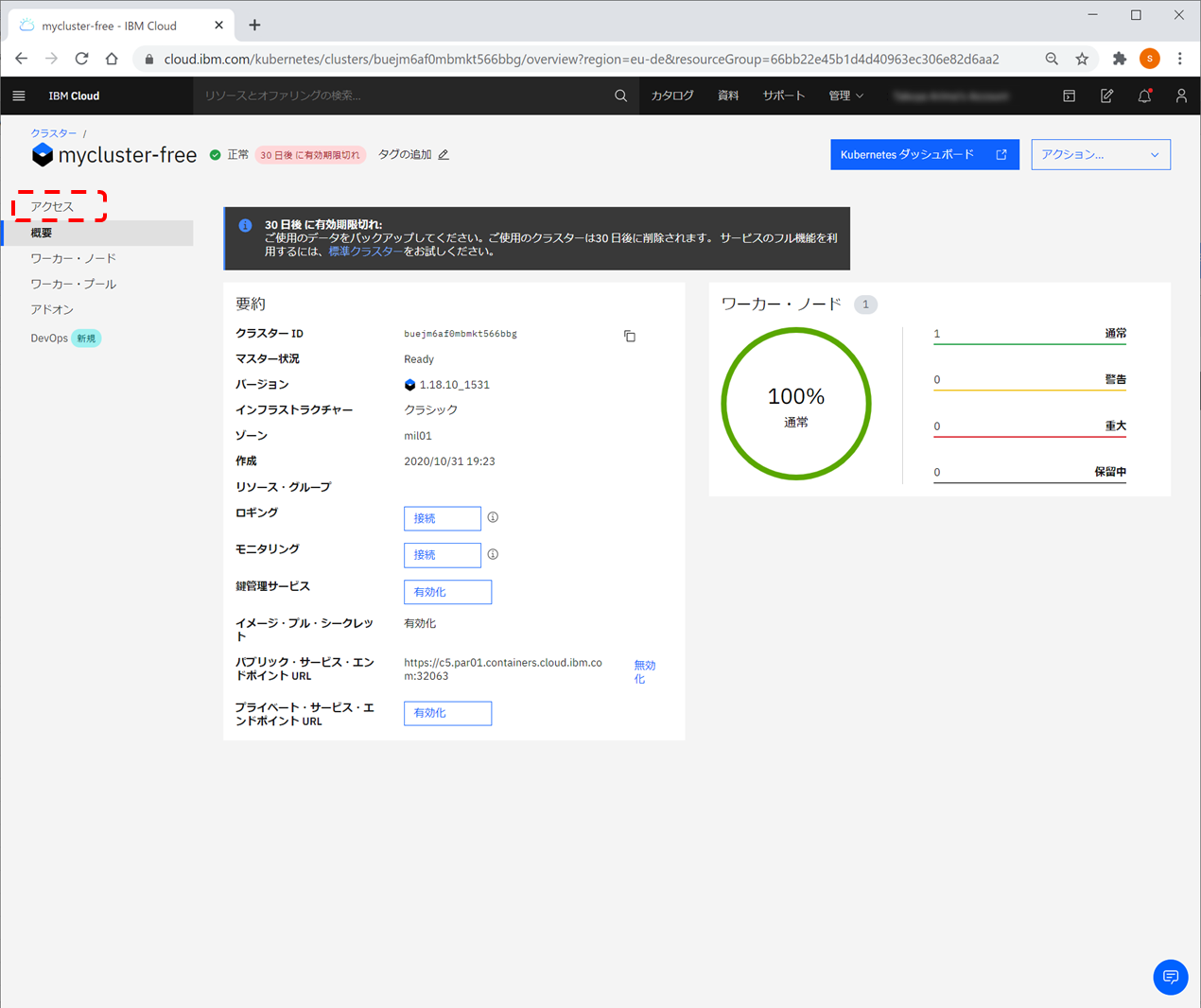Click the browser back arrow
1201x1008 pixels.
(x=22, y=59)
